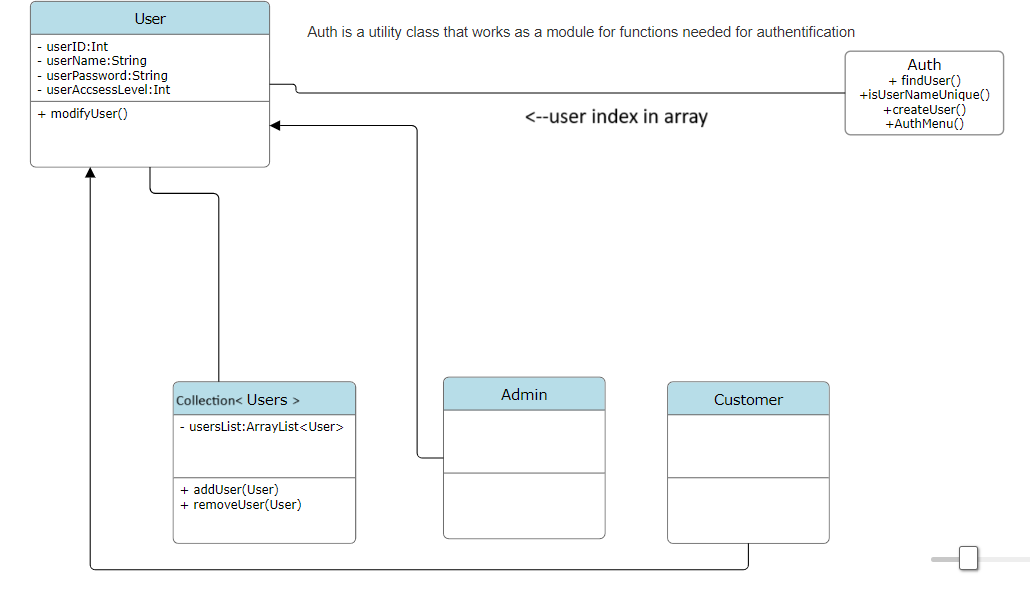Select the Collection Users class header

click(x=264, y=399)
